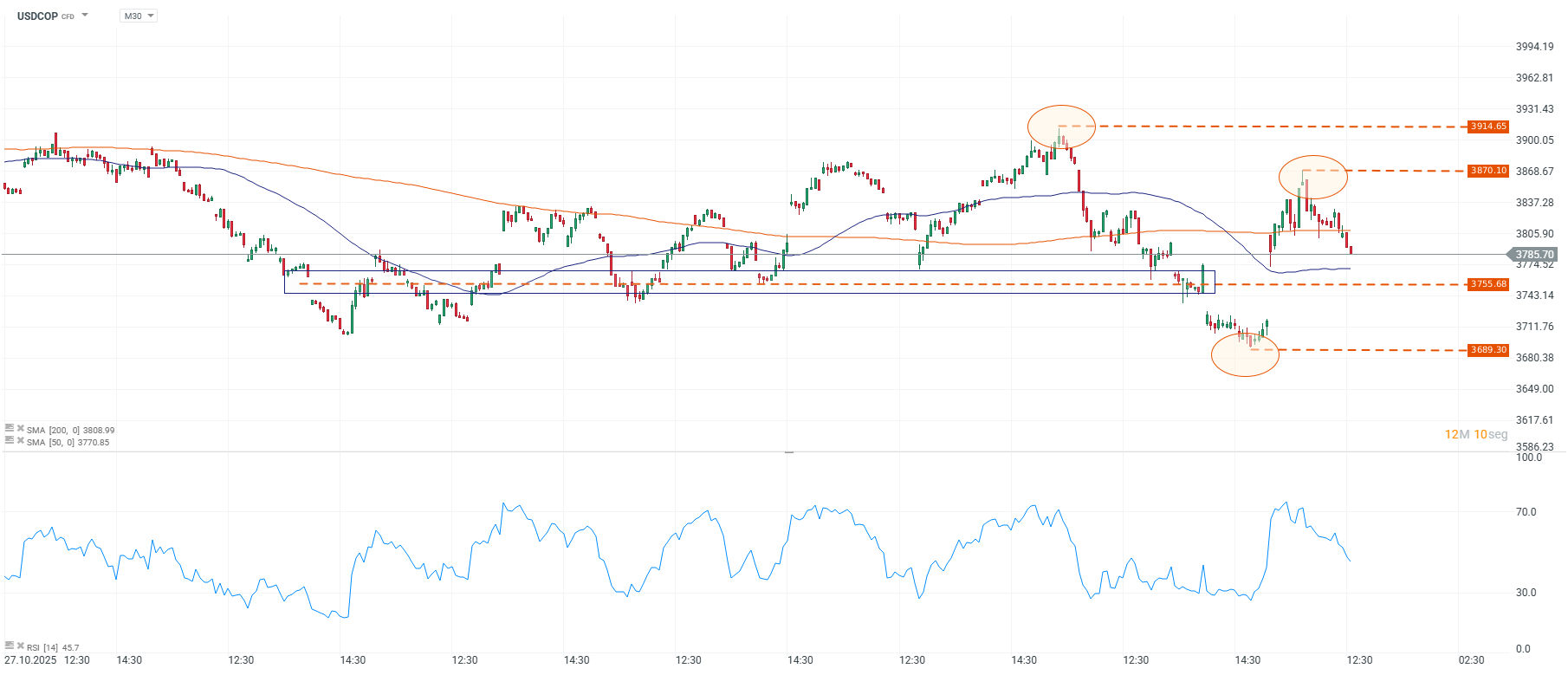The height and width of the screenshot is (675, 1568).
Task: Remove the SMA 200 indicator
Action: pos(20,429)
